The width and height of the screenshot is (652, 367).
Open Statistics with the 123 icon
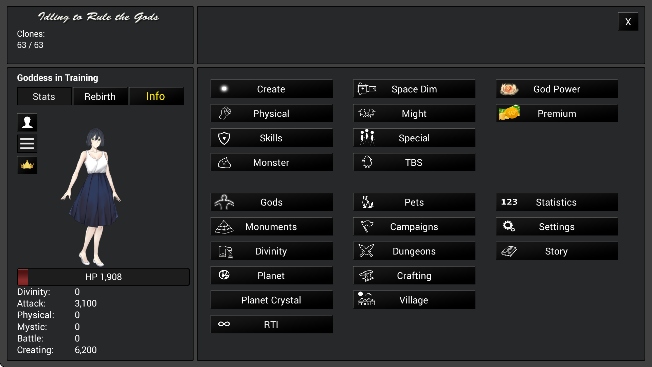(x=557, y=202)
